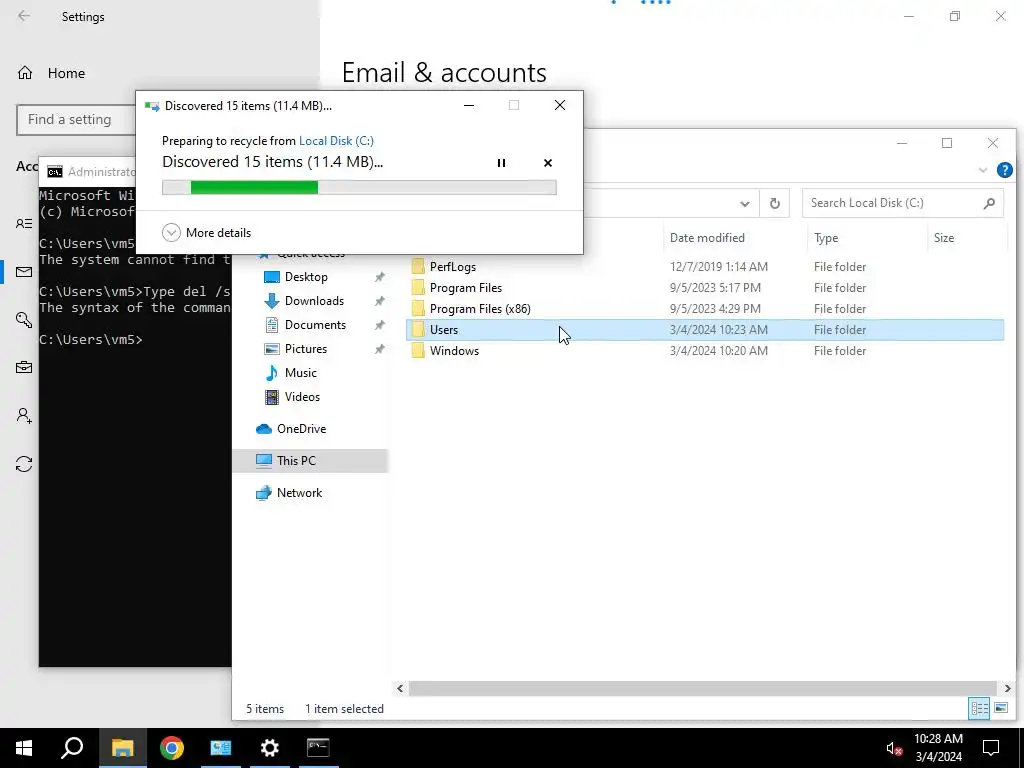
Task: Sort by Type column header
Action: 826,238
